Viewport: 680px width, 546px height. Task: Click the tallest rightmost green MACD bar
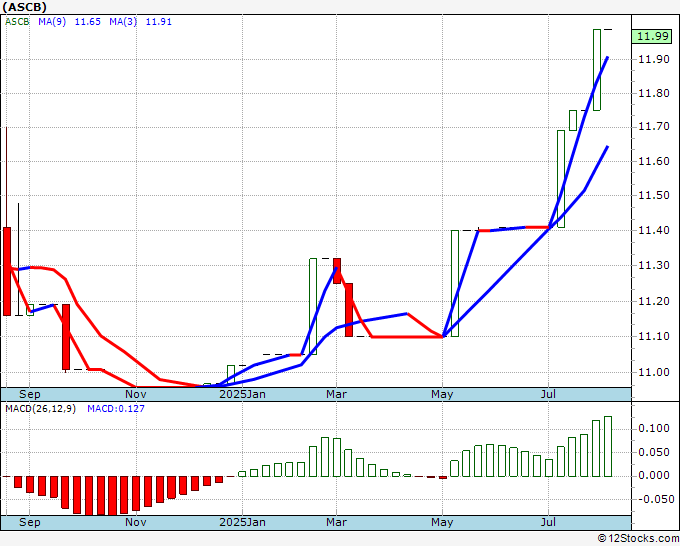608,446
